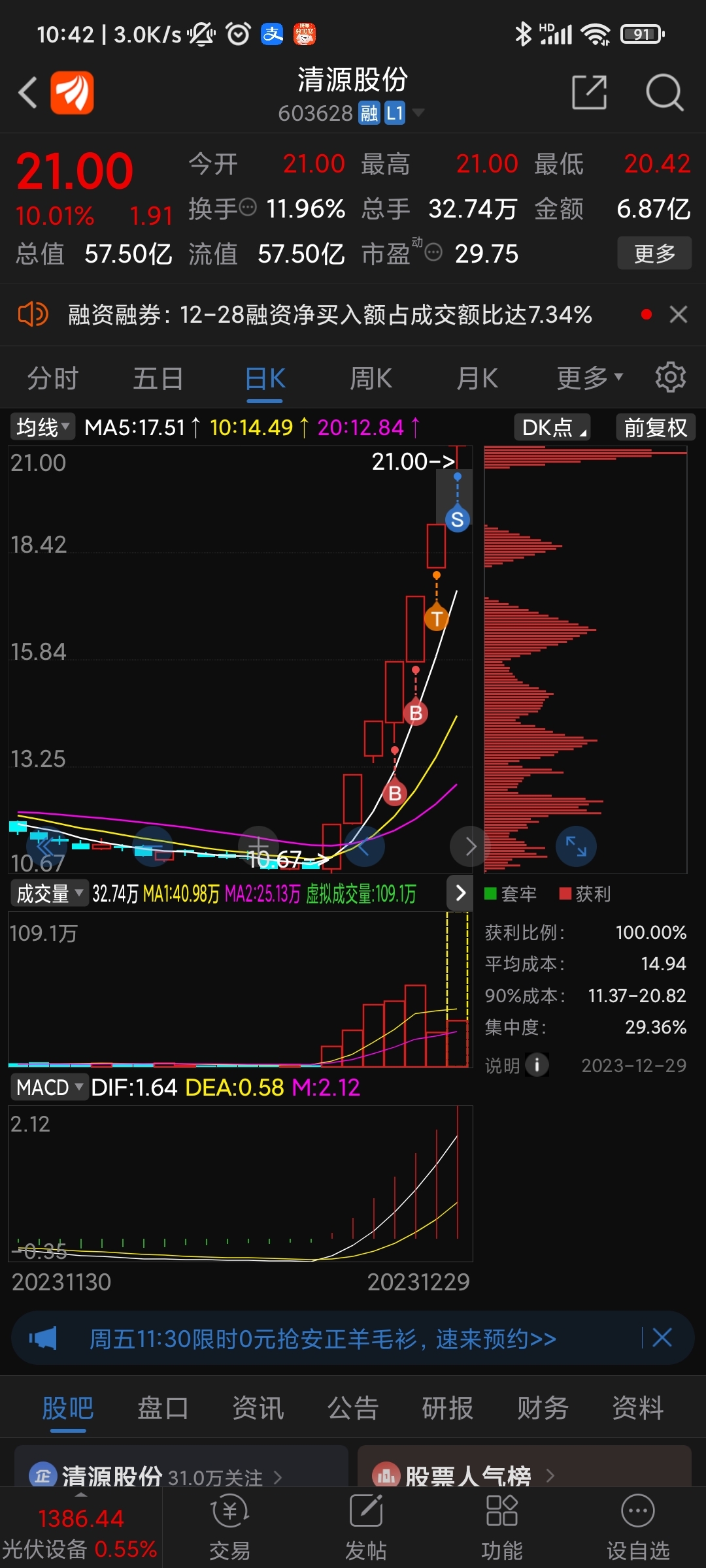Open the 融资融券 news ticker message

pos(330,314)
